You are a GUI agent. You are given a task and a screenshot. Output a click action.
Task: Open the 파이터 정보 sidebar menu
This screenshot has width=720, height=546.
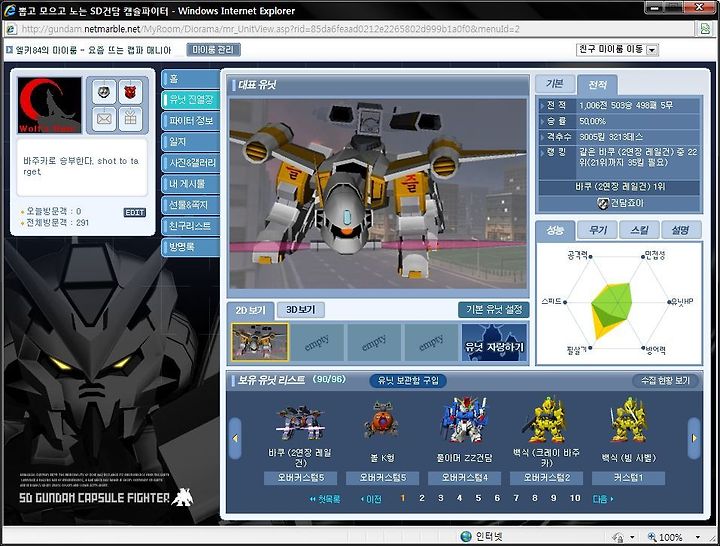pos(191,121)
